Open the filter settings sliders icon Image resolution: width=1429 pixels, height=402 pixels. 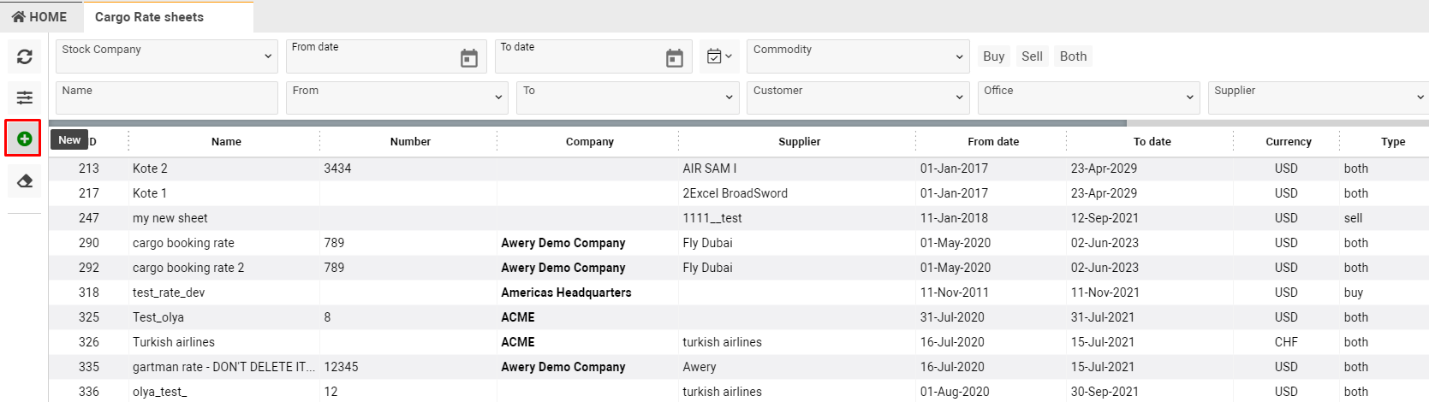(x=25, y=97)
